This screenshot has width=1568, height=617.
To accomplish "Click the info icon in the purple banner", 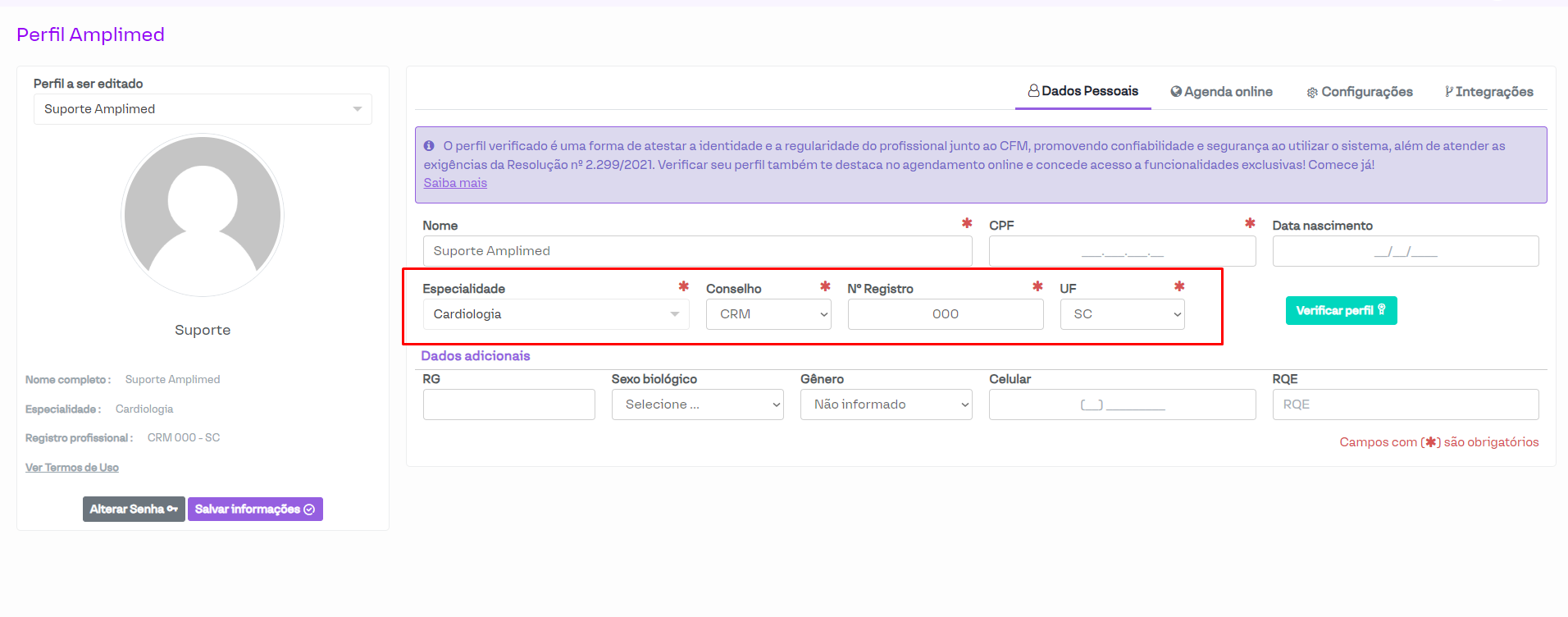I will (429, 146).
